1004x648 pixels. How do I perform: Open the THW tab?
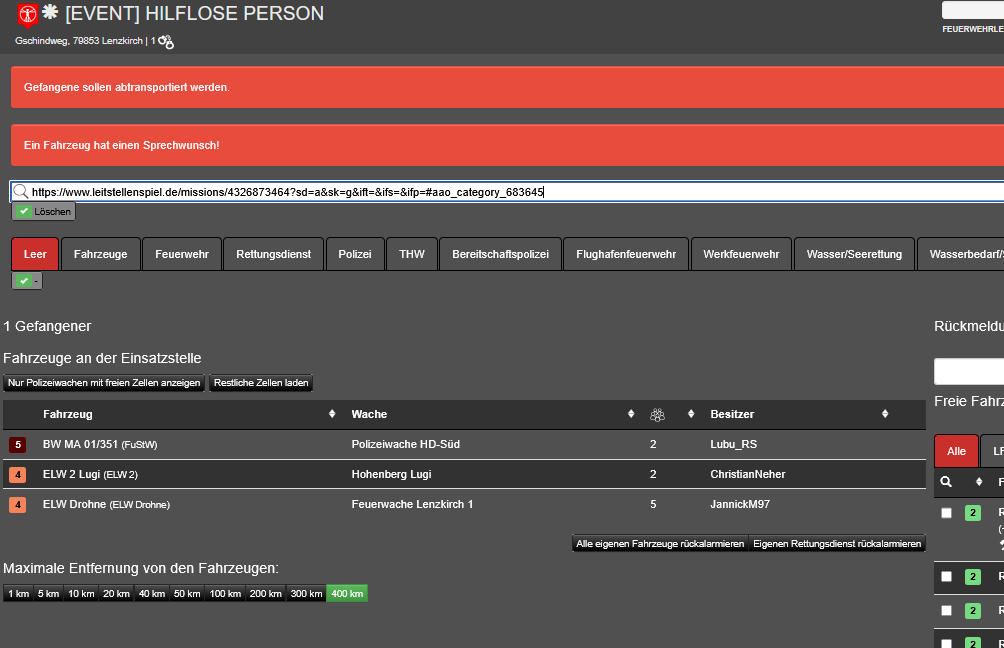tap(412, 254)
